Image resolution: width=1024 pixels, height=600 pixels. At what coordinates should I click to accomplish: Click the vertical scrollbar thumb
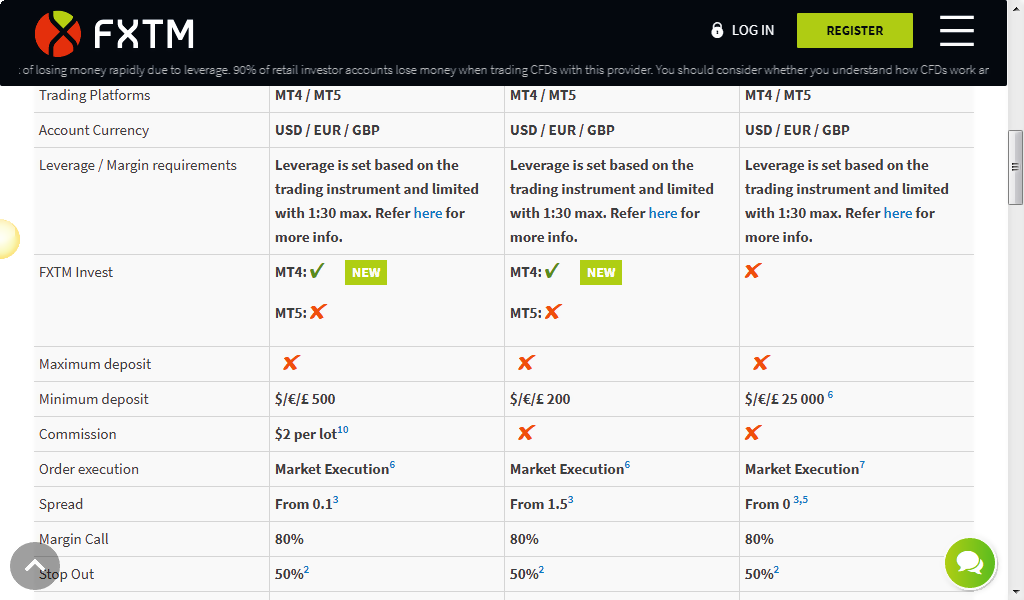coord(1015,168)
